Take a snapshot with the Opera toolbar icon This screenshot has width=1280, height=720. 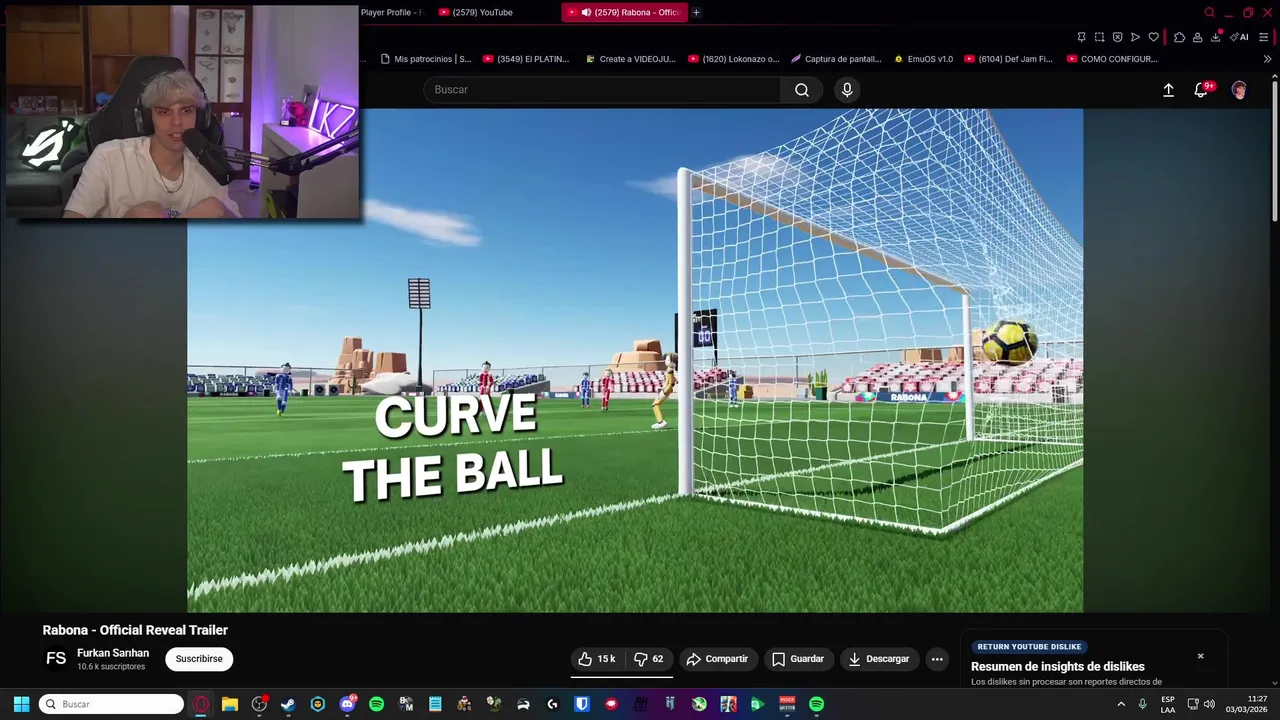(1099, 37)
